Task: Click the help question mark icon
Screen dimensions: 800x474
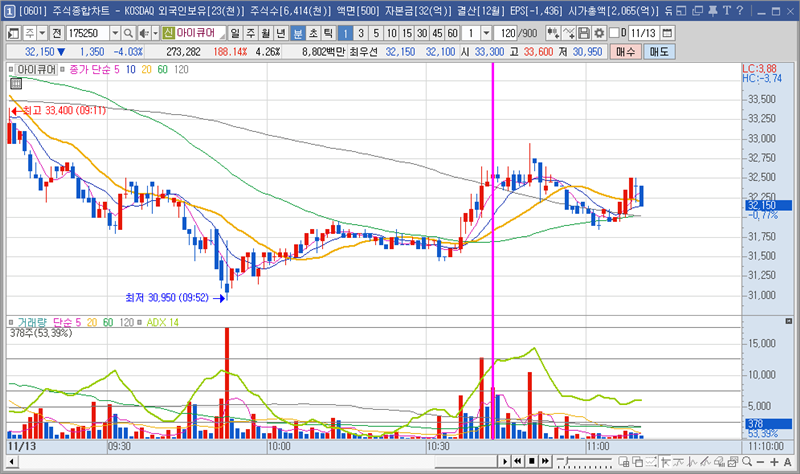Action: (x=740, y=10)
